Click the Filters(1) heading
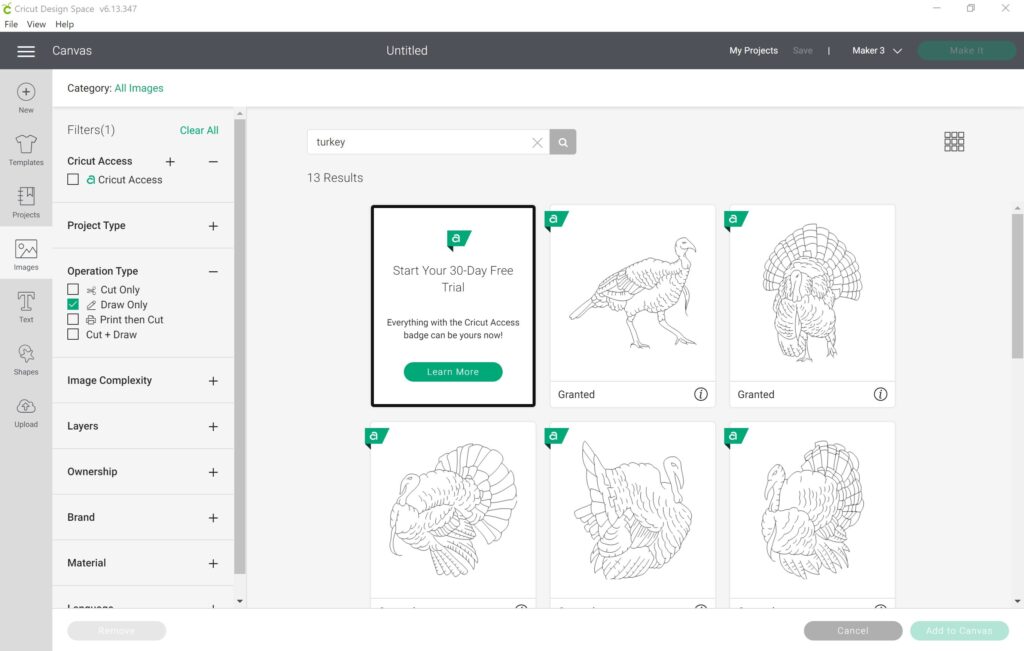This screenshot has height=651, width=1024. tap(91, 130)
